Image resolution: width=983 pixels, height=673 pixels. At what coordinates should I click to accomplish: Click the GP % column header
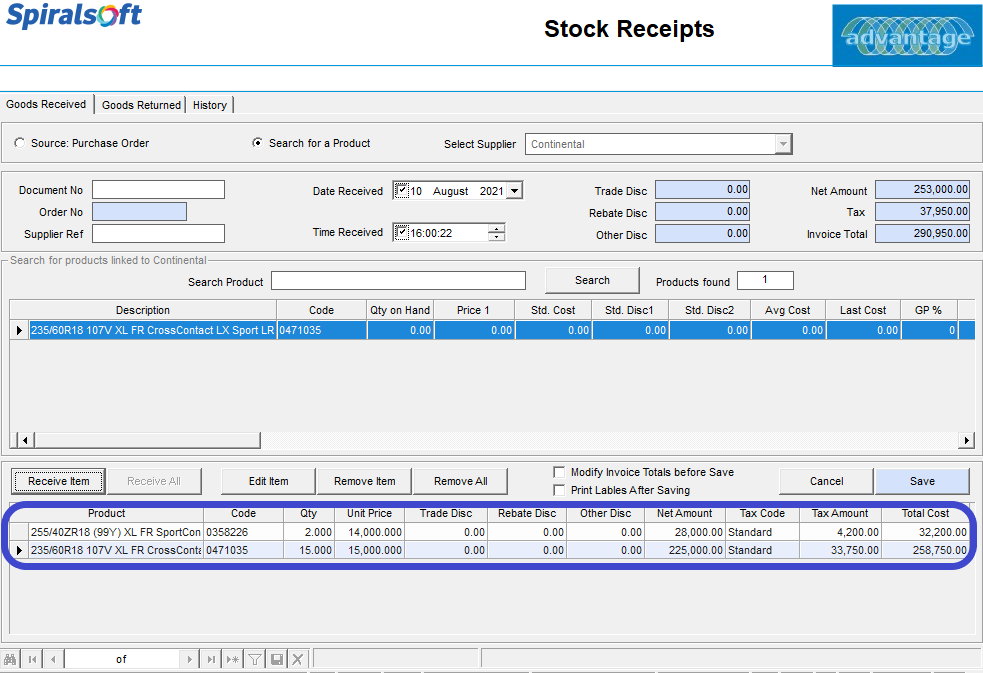[x=928, y=310]
